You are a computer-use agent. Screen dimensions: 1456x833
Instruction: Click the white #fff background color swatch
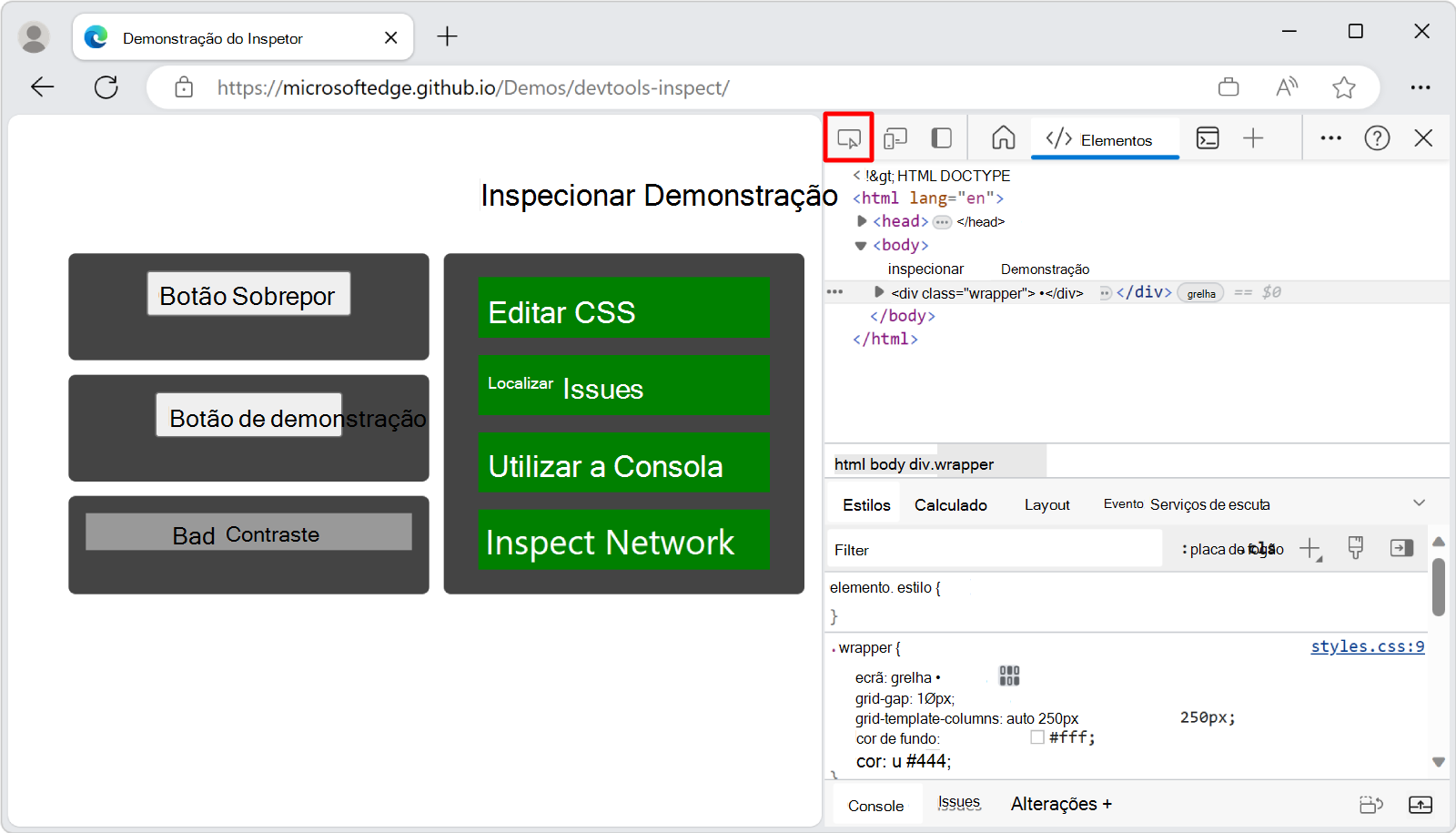(x=1036, y=737)
